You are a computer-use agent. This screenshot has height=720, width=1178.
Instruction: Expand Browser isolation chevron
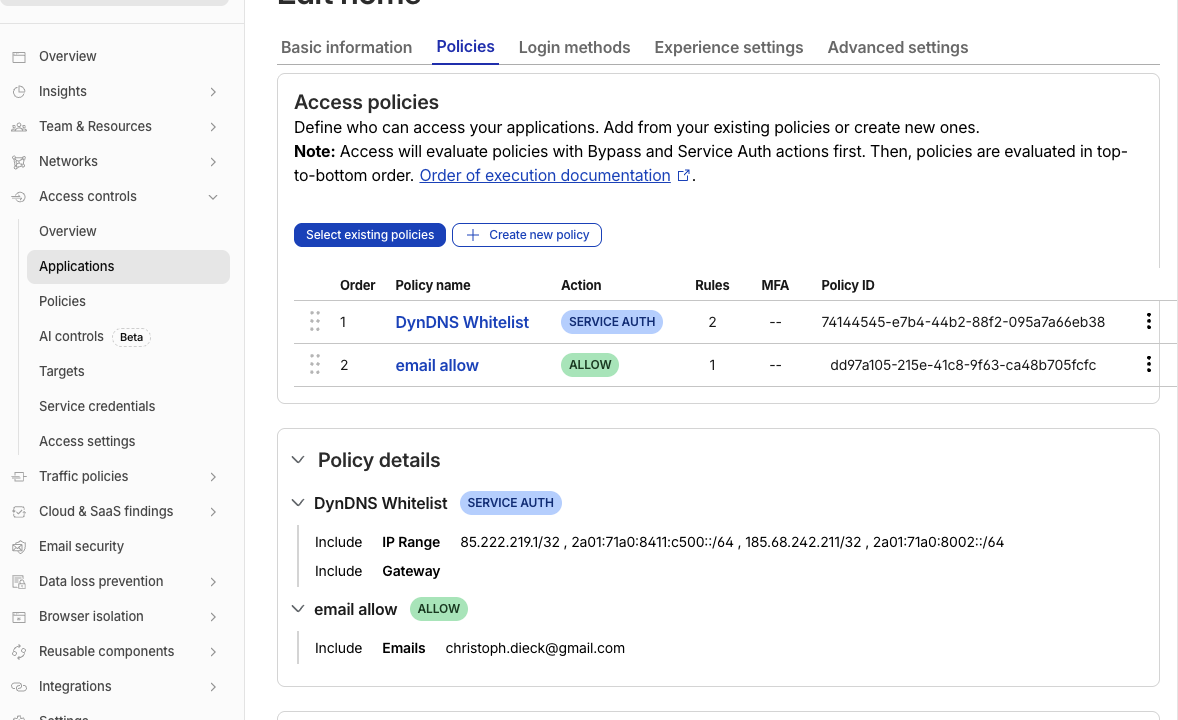pos(213,616)
